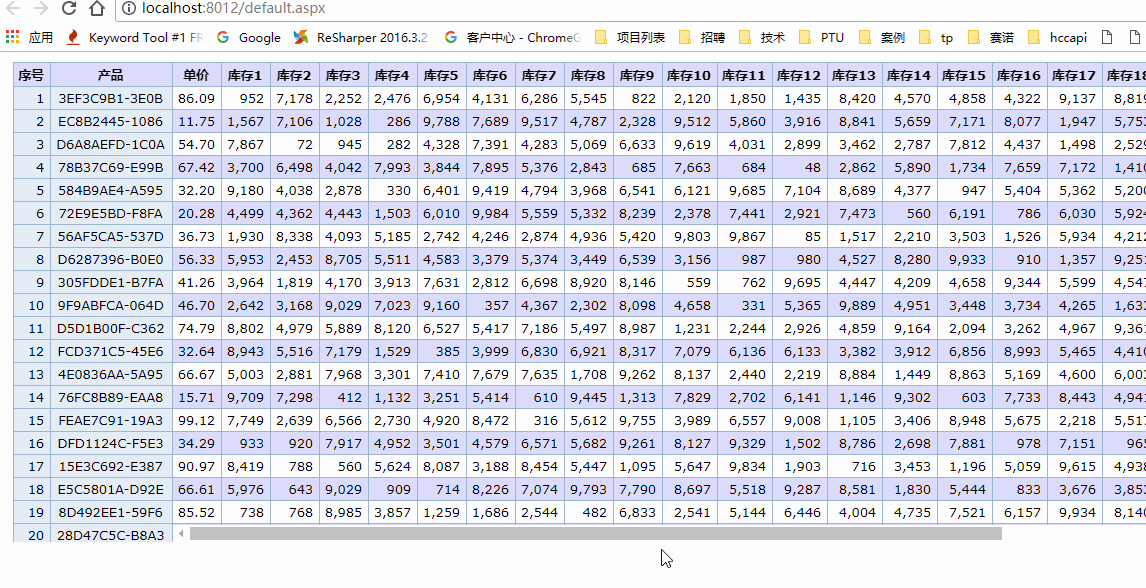Open the tp bookmark folder

click(x=937, y=37)
